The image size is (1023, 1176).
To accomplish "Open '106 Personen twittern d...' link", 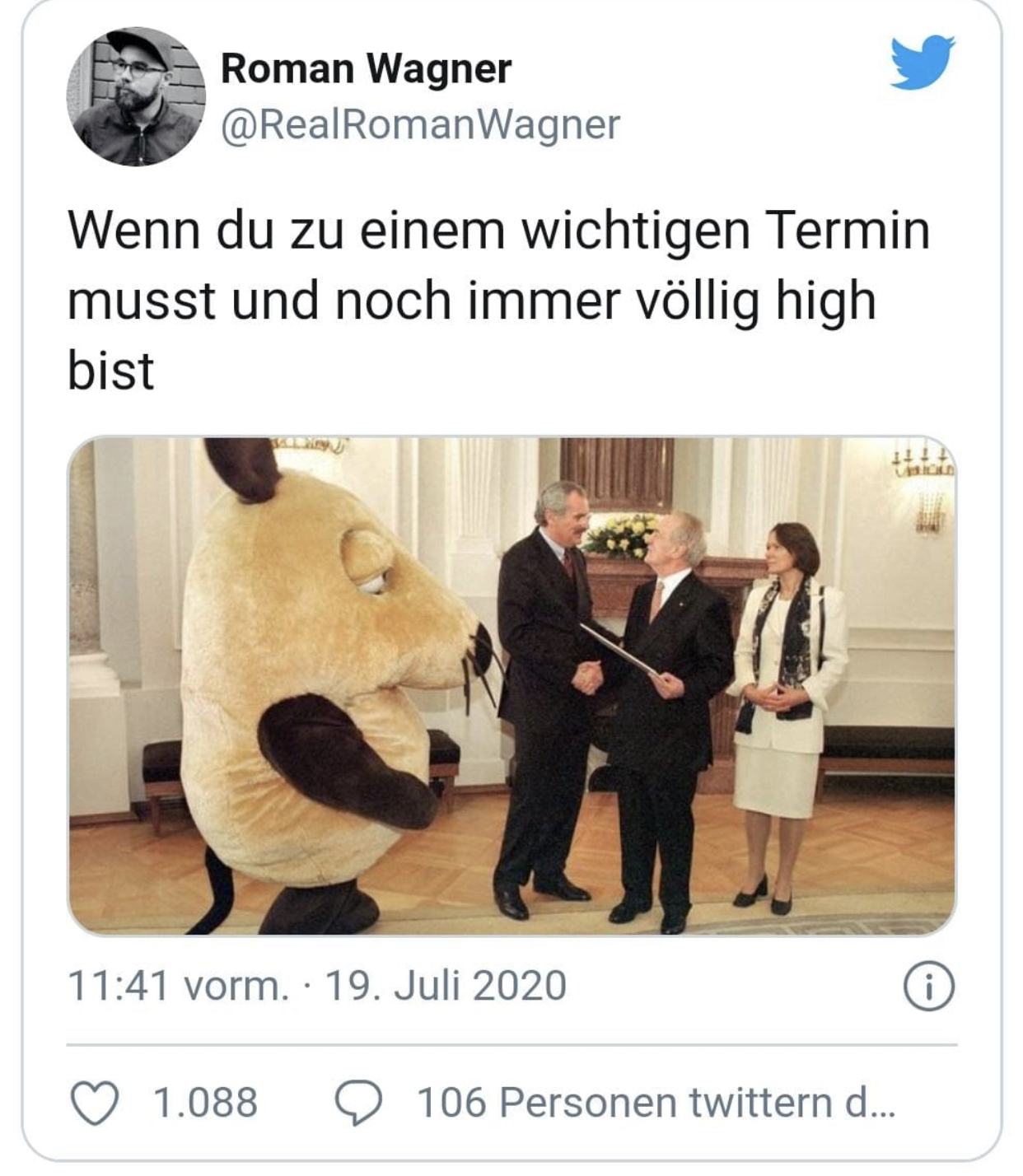I will 656,1104.
